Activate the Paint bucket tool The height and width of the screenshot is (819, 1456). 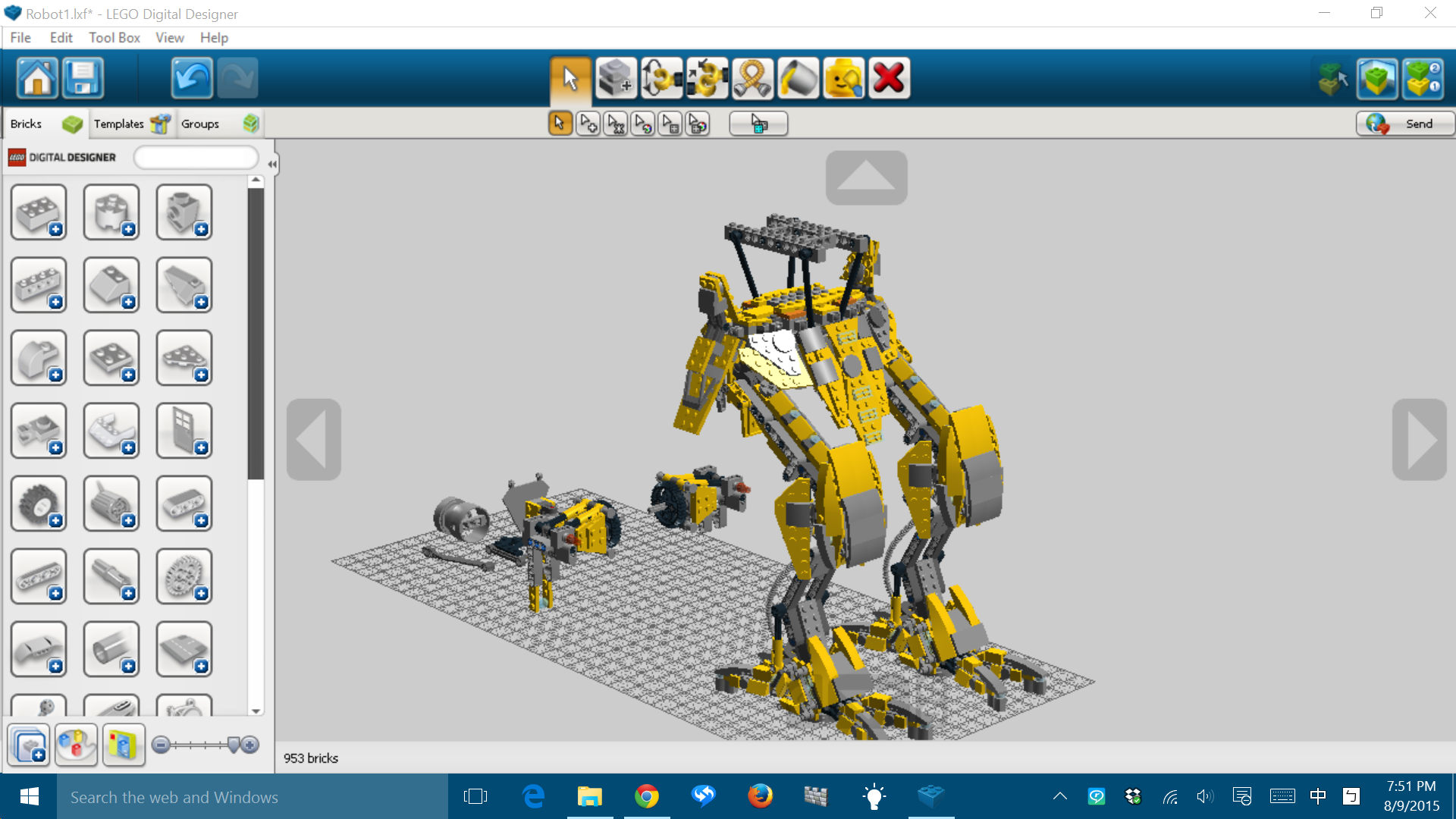(x=798, y=77)
